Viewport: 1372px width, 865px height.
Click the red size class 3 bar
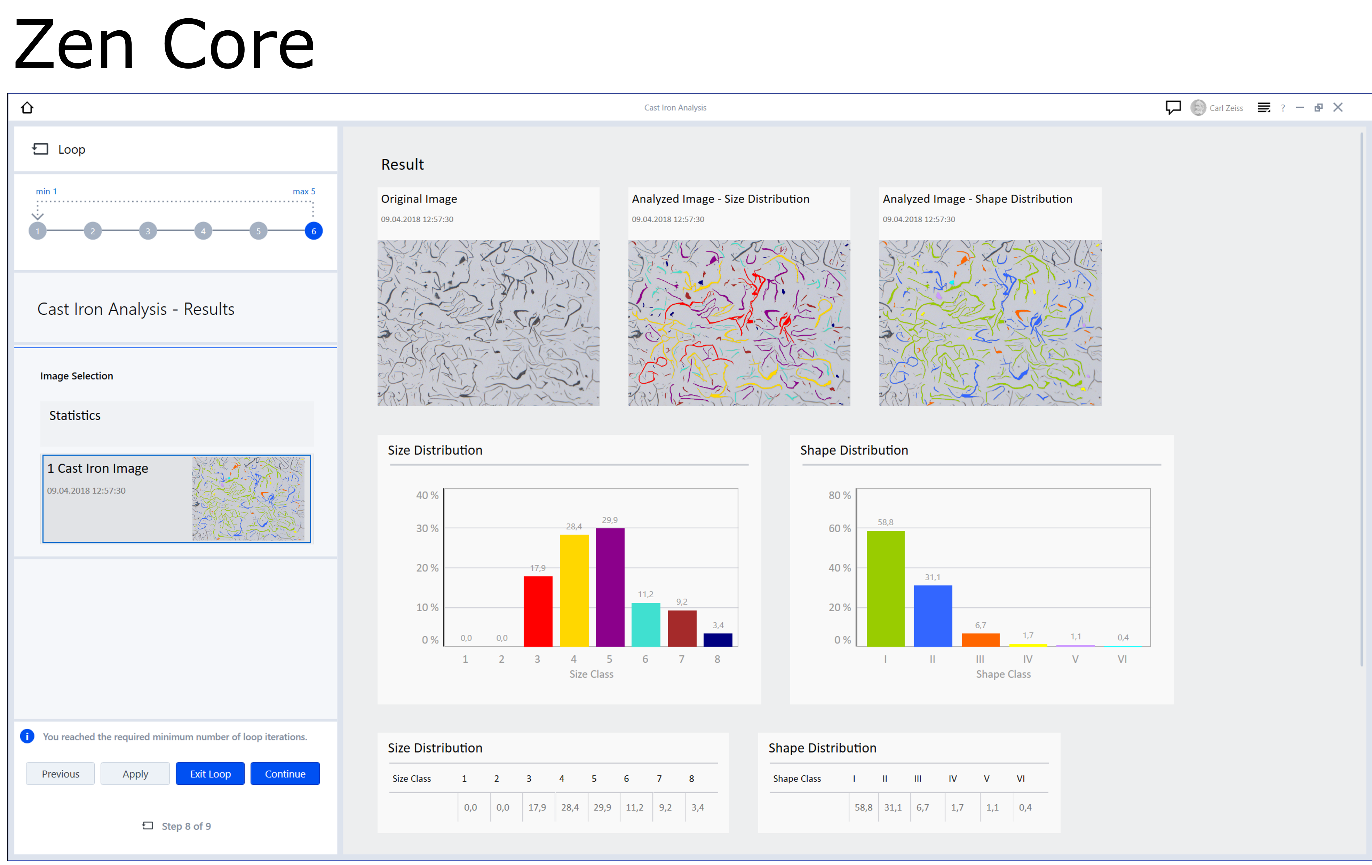(x=538, y=611)
